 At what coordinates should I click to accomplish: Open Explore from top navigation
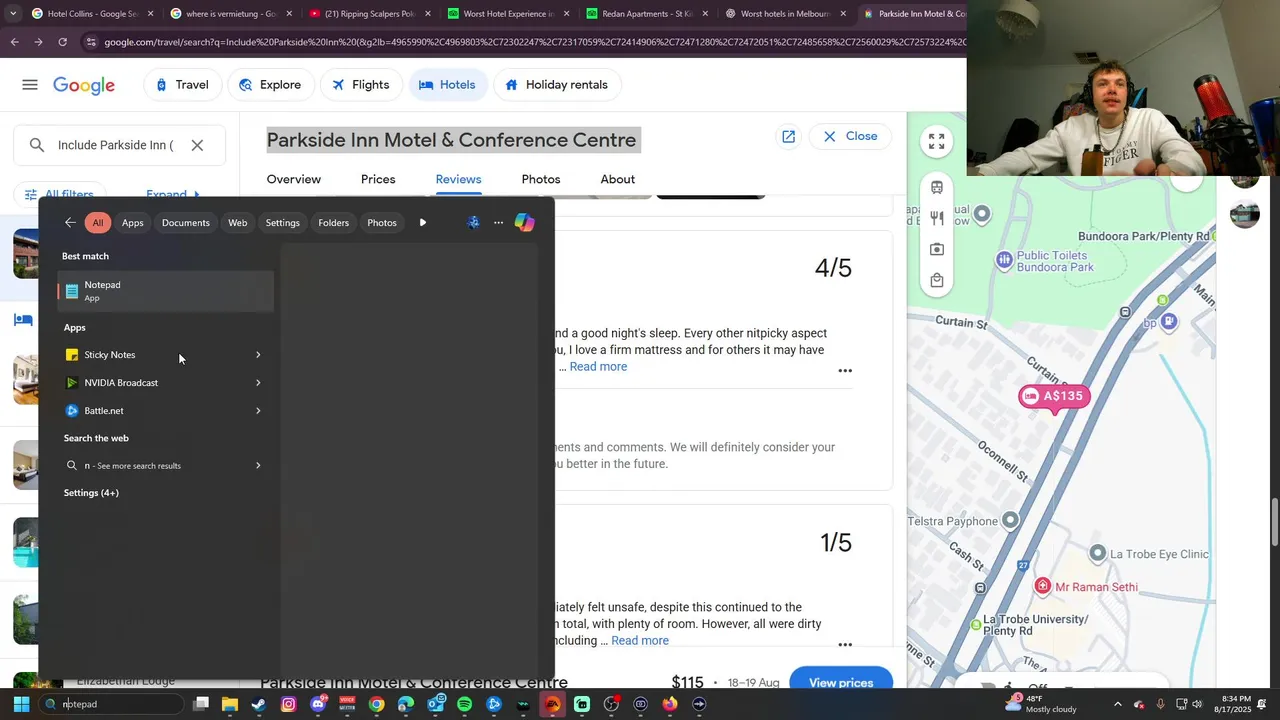point(271,85)
